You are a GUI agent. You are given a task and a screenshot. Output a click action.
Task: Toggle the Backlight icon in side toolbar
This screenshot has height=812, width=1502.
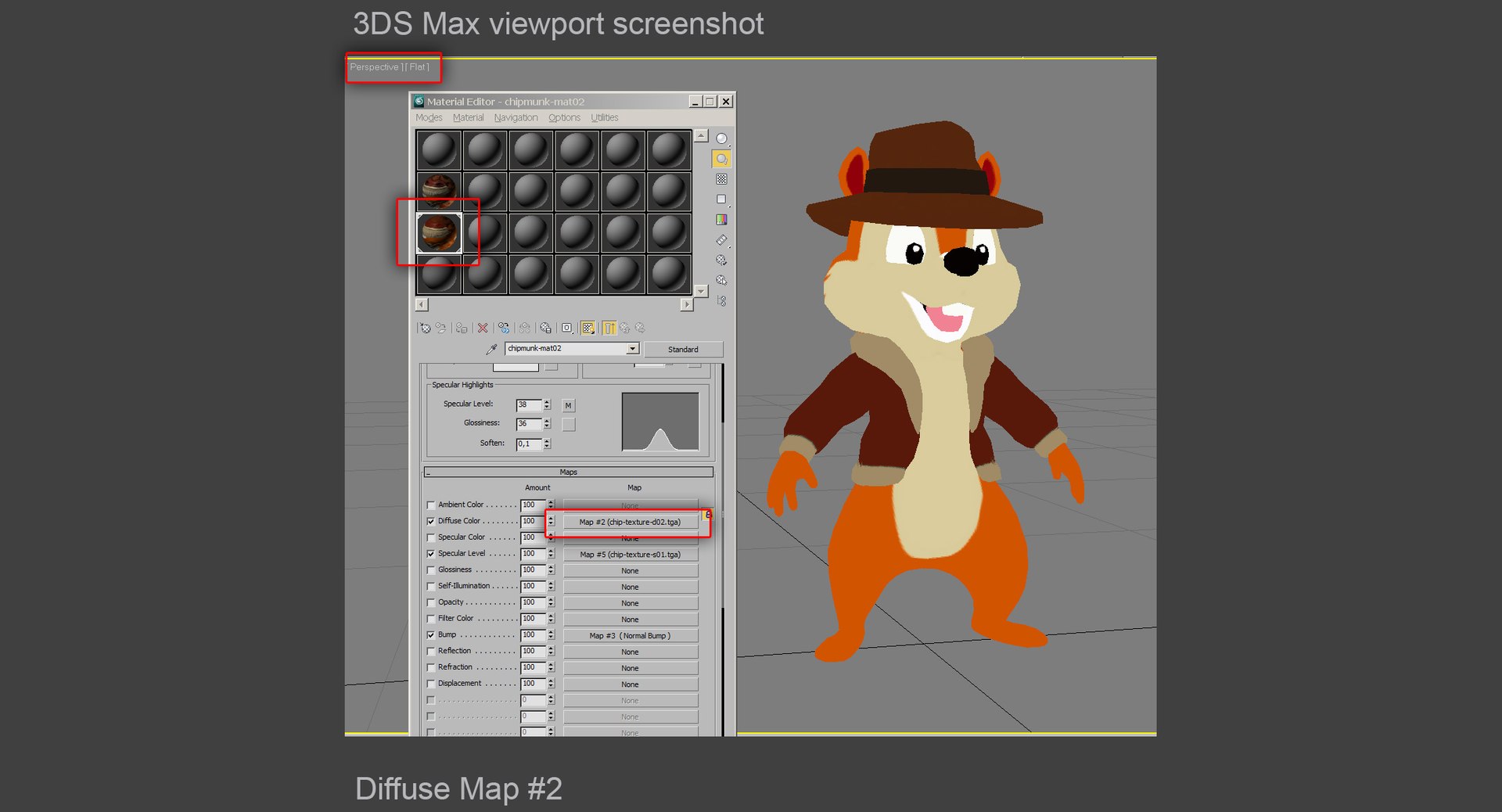coord(721,160)
